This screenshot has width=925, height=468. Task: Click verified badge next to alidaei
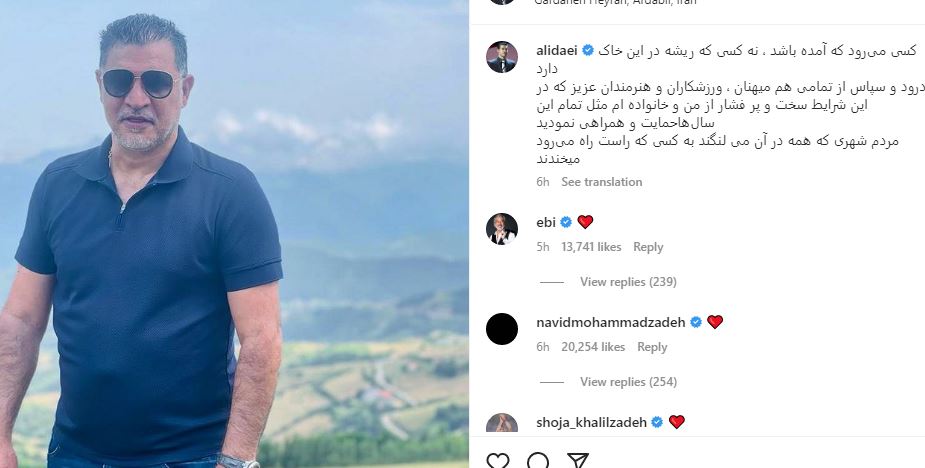(588, 51)
